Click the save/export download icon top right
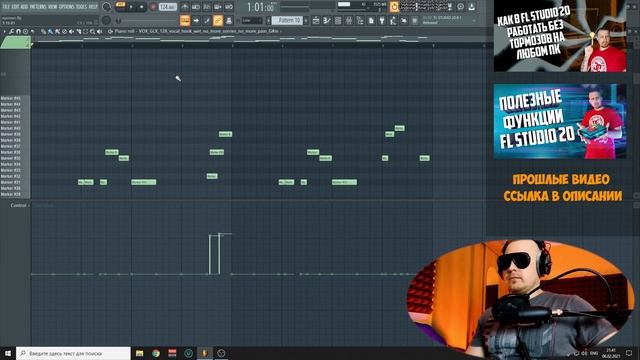This screenshot has width=640, height=360. point(471,7)
